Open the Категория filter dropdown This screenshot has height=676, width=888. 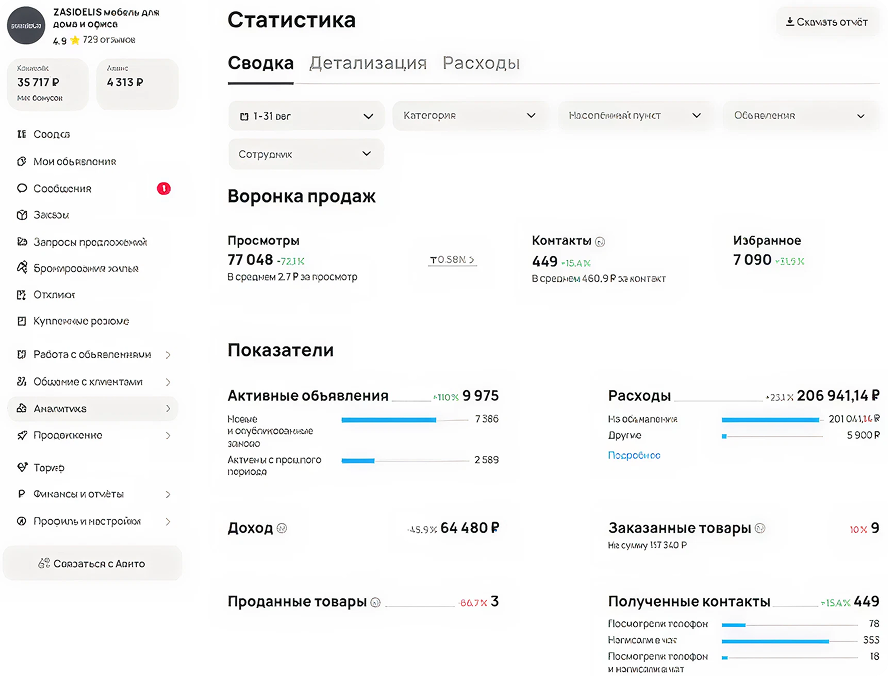[469, 116]
